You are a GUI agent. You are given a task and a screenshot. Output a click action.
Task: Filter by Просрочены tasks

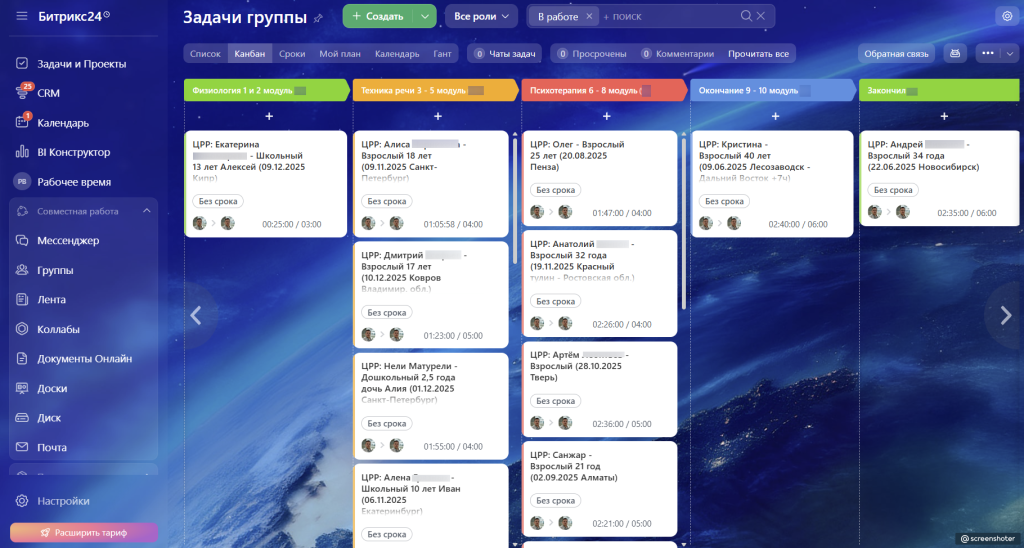point(592,54)
